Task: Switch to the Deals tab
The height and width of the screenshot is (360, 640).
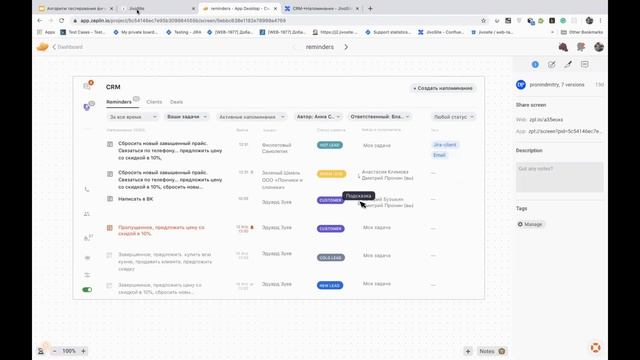Action: coord(176,102)
